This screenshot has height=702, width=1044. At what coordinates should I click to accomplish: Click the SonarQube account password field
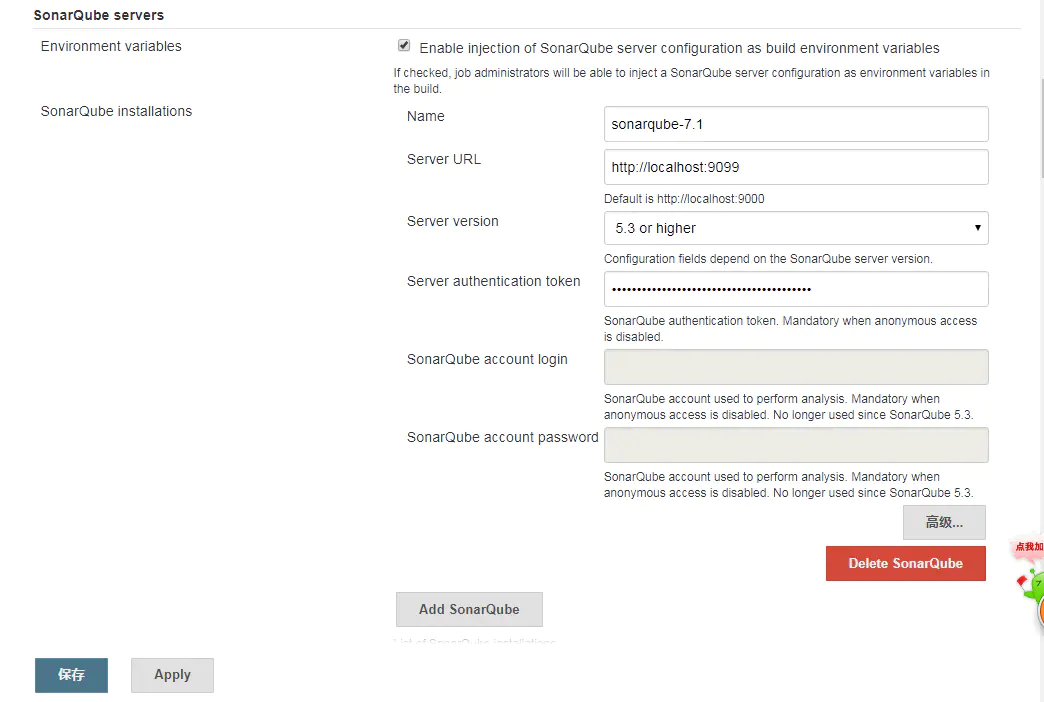click(x=796, y=445)
